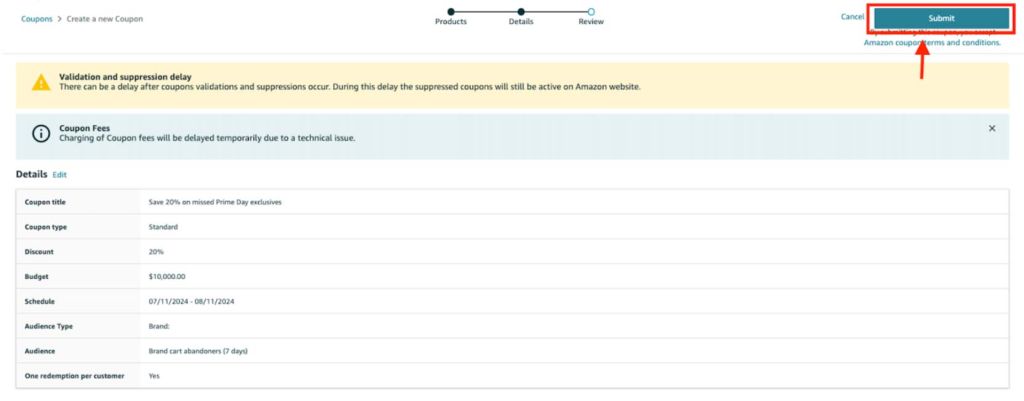The height and width of the screenshot is (401, 1024).
Task: Click the schedule '07/11/2024 - 08/11/2024'
Action: point(191,302)
